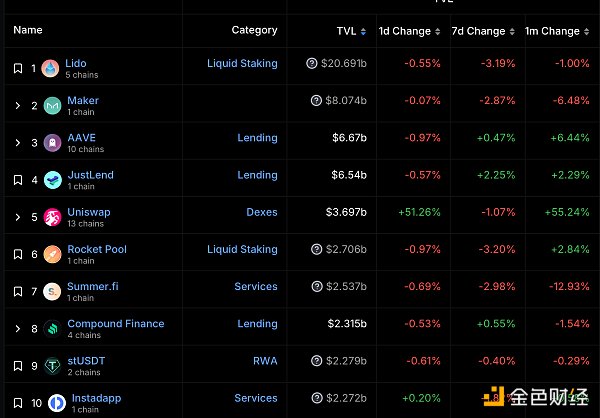Expand the Uniswap row
Screen dimensions: 600x418
point(17,217)
